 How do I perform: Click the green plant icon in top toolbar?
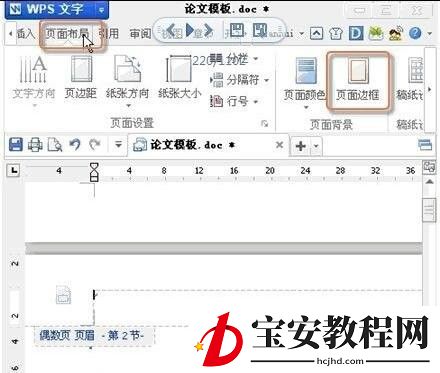coord(376,33)
